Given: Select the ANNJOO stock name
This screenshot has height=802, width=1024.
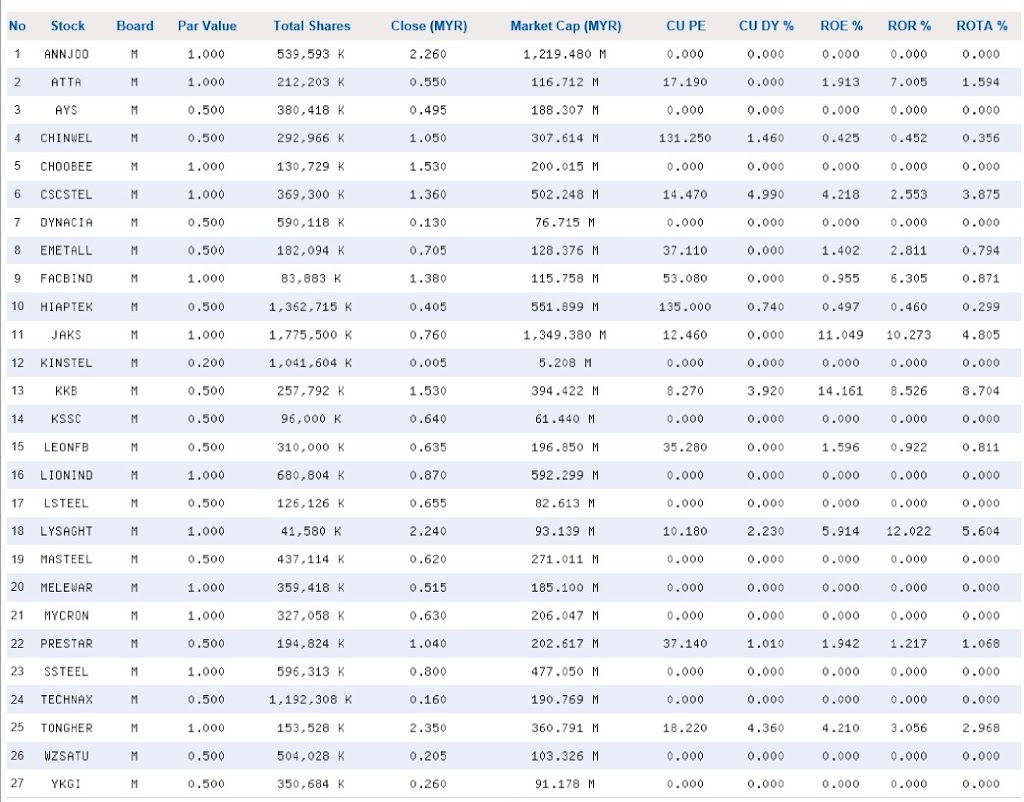Looking at the screenshot, I should pos(66,54).
